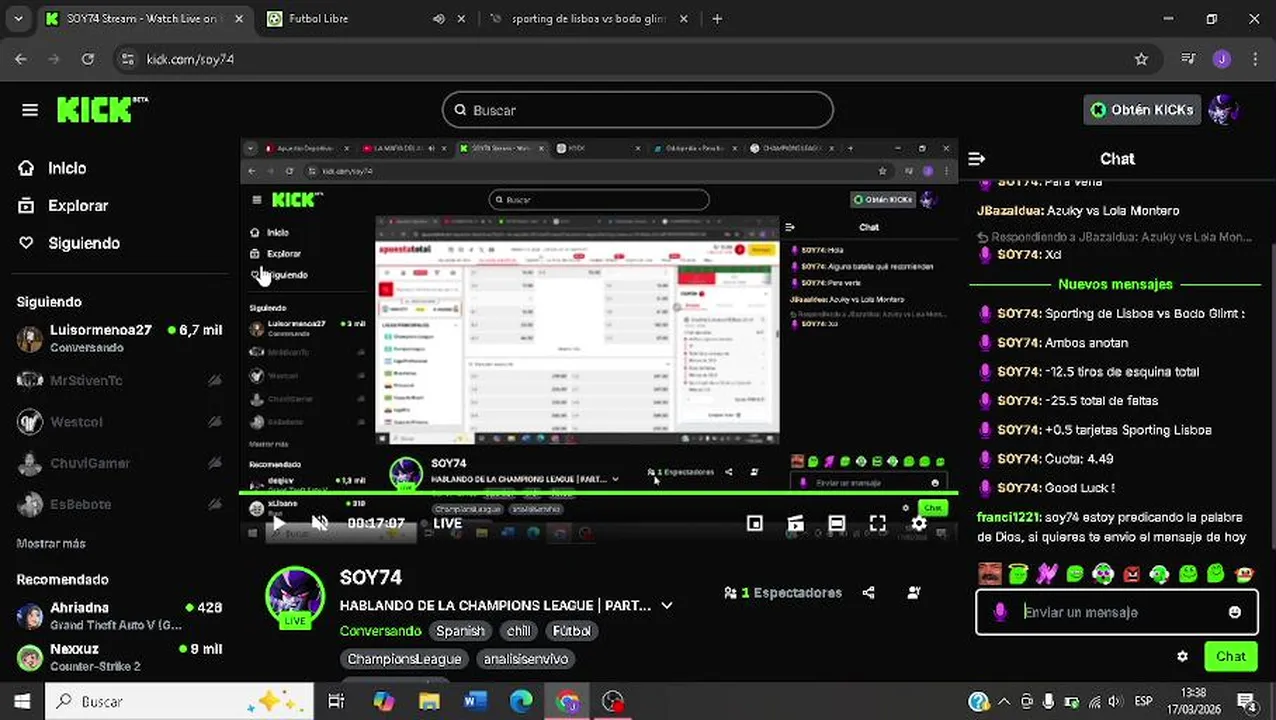This screenshot has height=720, width=1276.
Task: Insert the purple scribble emote
Action: [1046, 573]
